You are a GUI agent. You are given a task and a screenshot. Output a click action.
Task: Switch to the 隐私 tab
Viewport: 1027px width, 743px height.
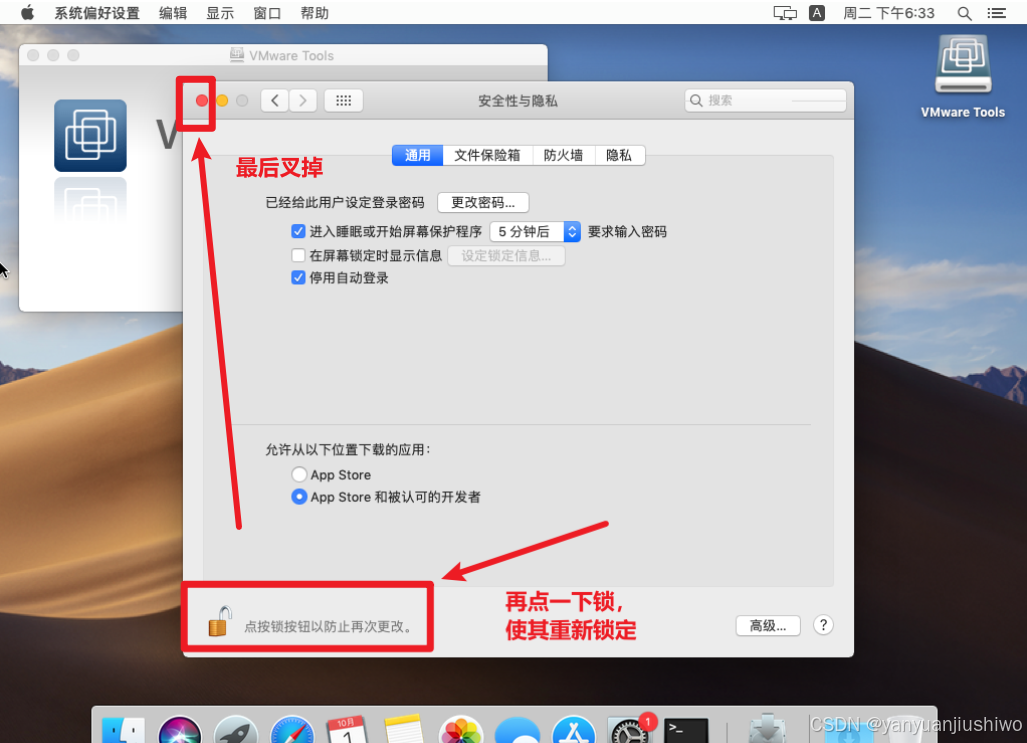pyautogui.click(x=619, y=155)
